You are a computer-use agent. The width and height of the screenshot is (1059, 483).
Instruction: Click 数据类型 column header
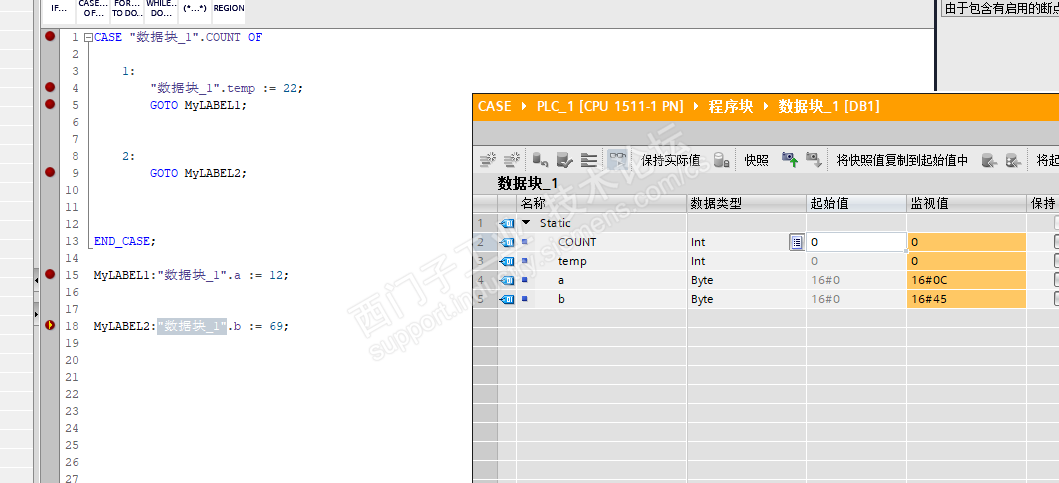tap(747, 203)
